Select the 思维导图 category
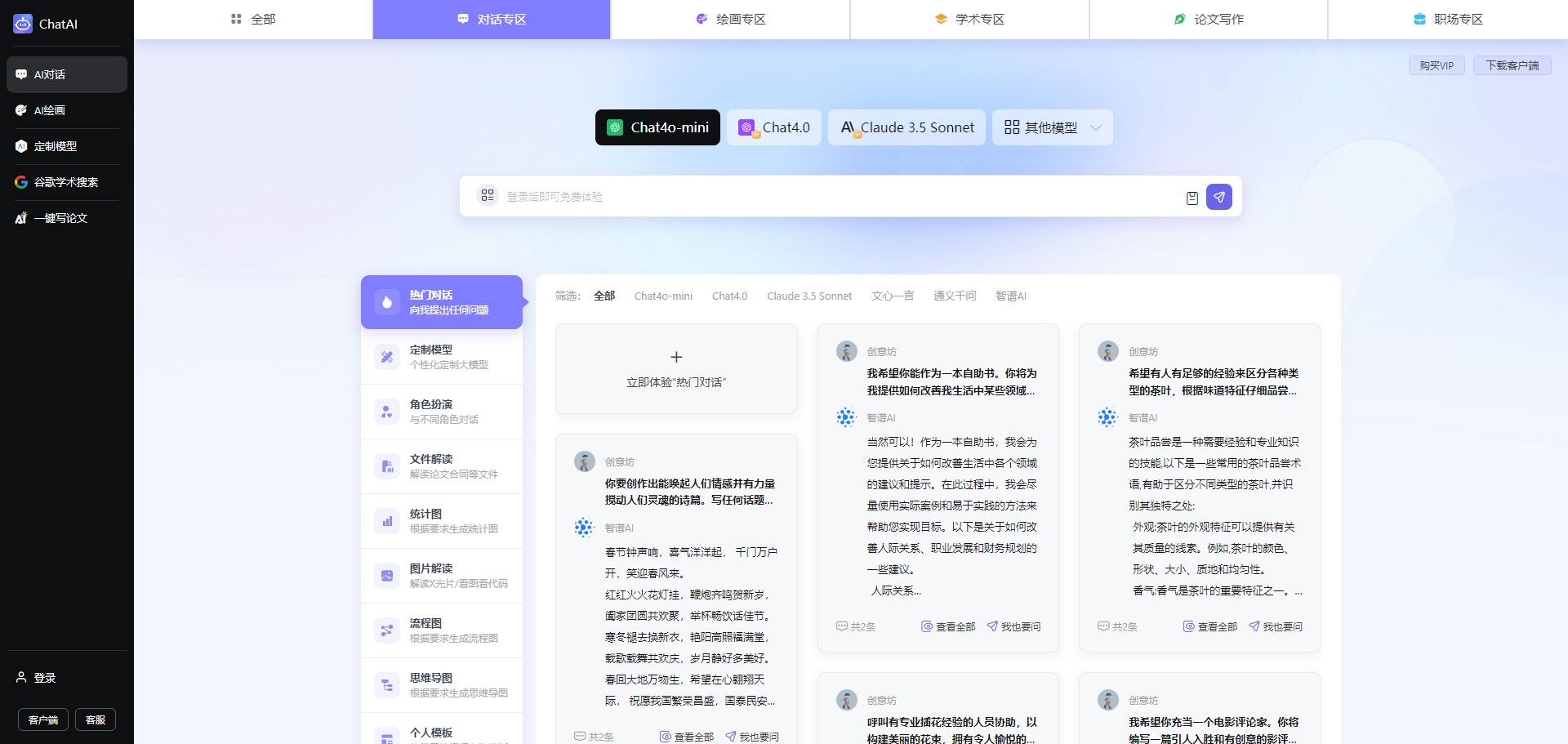Viewport: 1568px width, 744px height. [442, 685]
